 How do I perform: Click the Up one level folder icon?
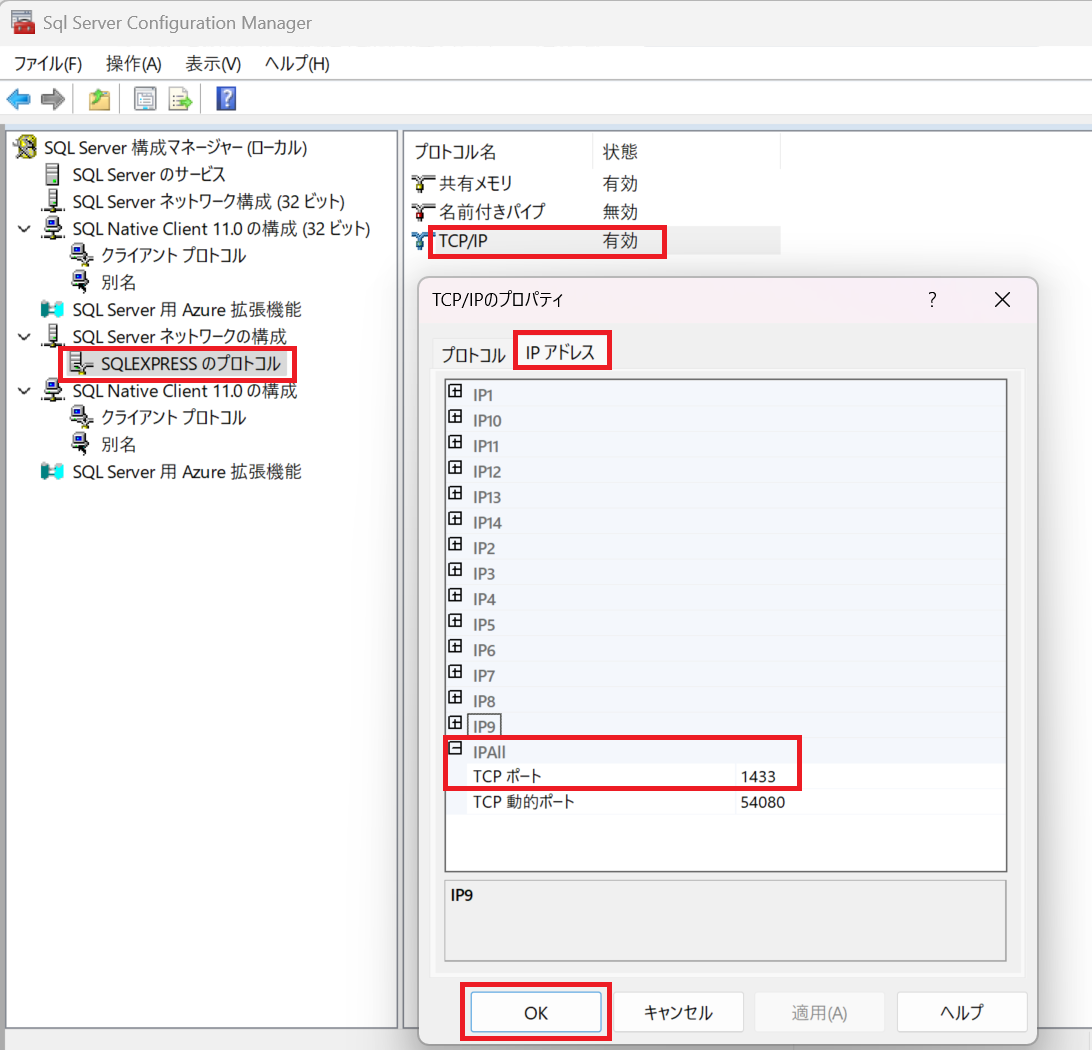(100, 100)
